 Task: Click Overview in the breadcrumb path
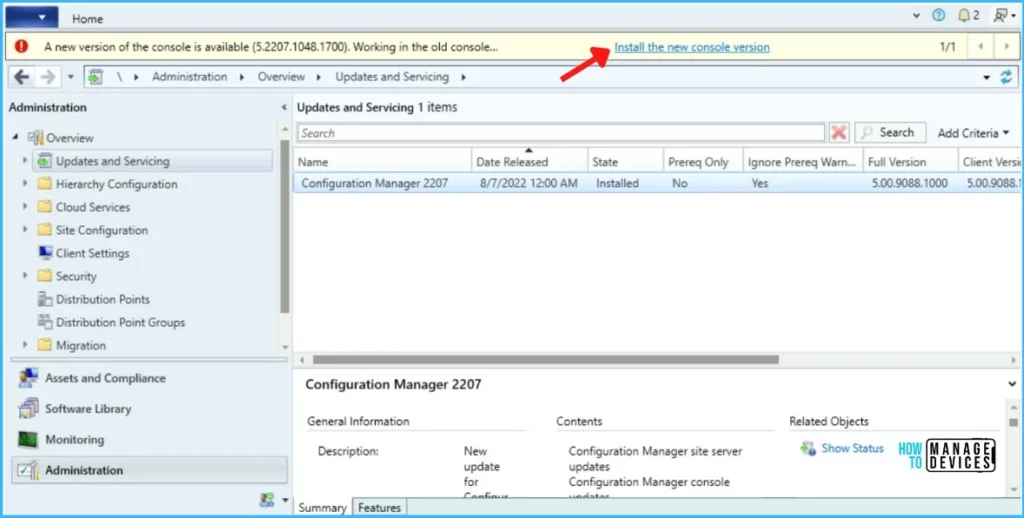(x=281, y=77)
